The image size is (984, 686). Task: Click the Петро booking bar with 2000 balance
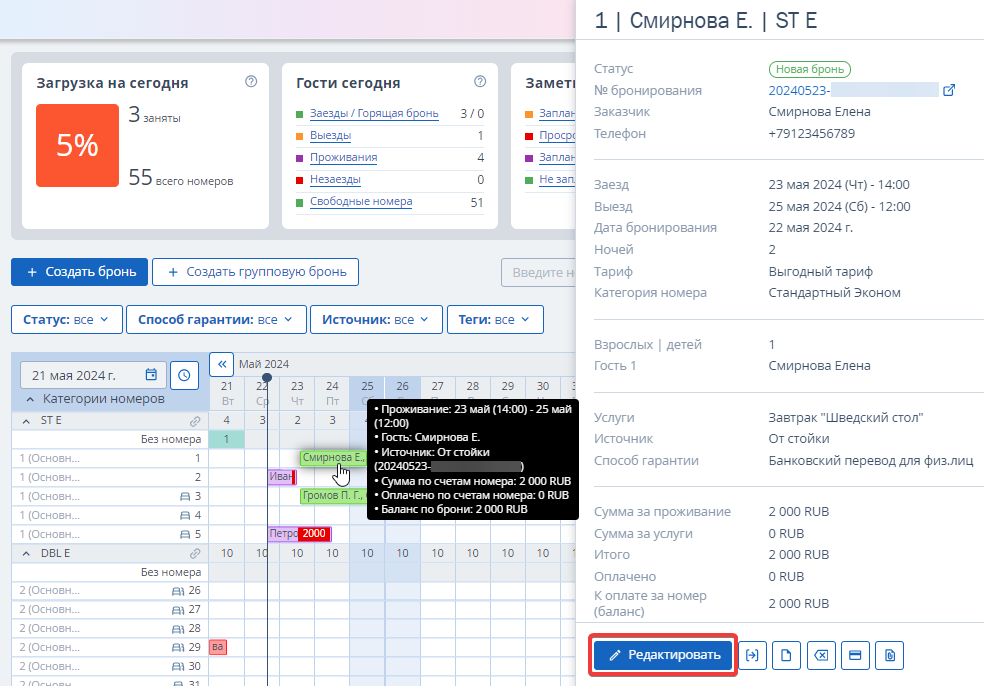point(299,534)
